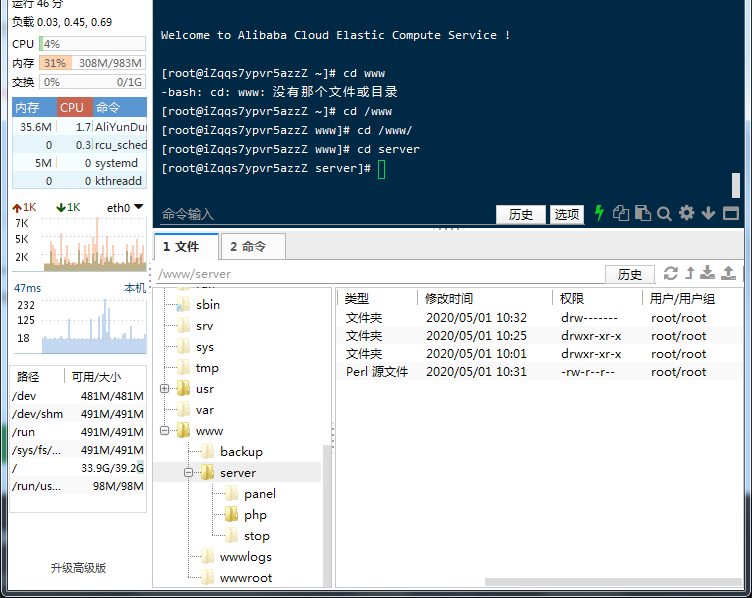Click the down-arrow terminal toolbar icon
752x598 pixels.
(x=708, y=213)
